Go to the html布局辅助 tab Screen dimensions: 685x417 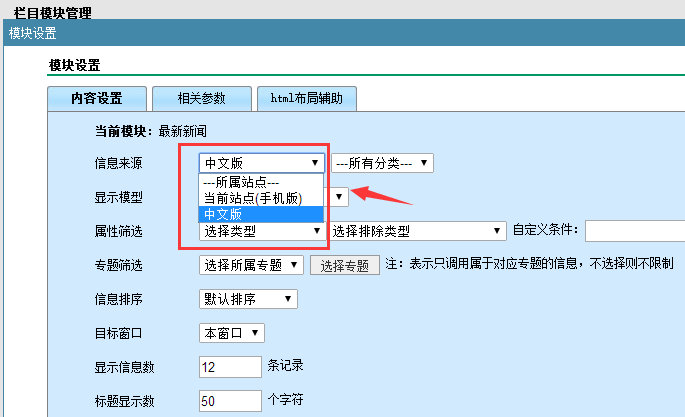(306, 98)
